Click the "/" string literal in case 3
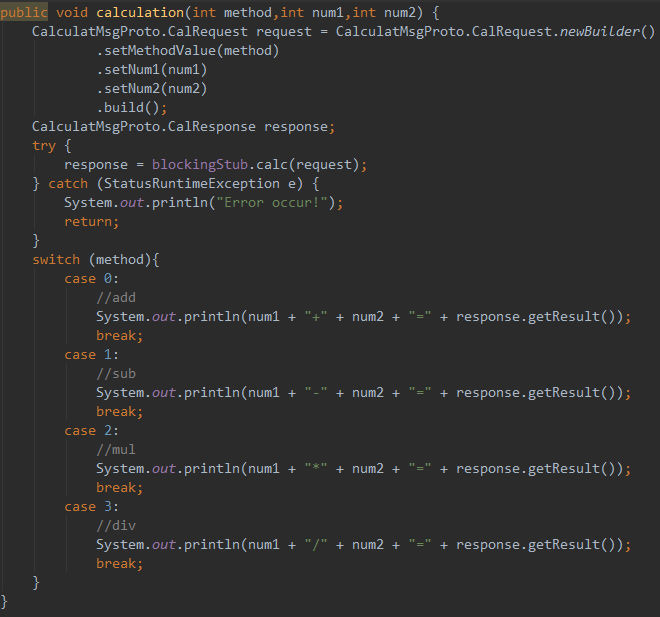 (x=316, y=545)
